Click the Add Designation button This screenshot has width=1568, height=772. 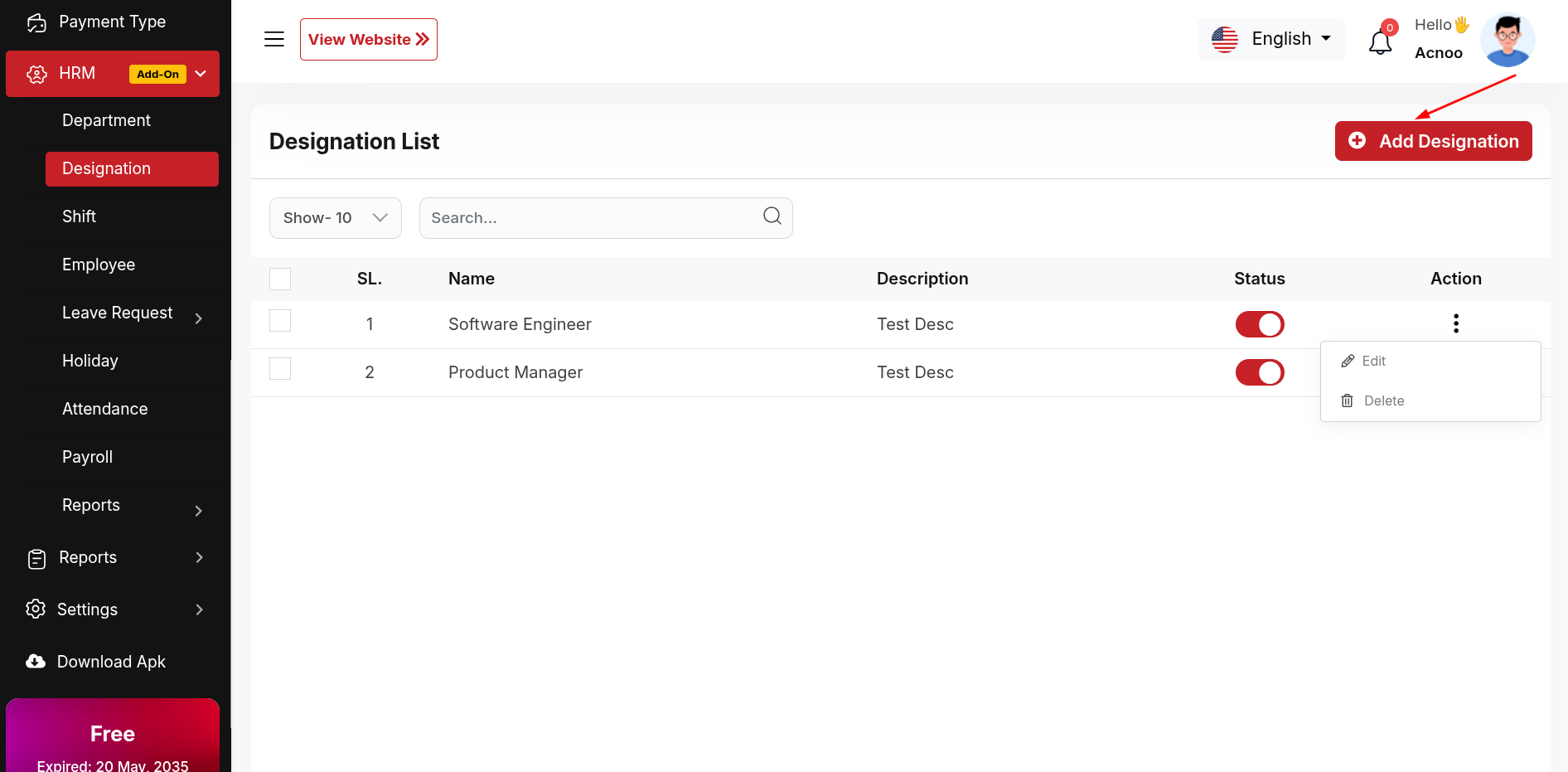[1433, 141]
